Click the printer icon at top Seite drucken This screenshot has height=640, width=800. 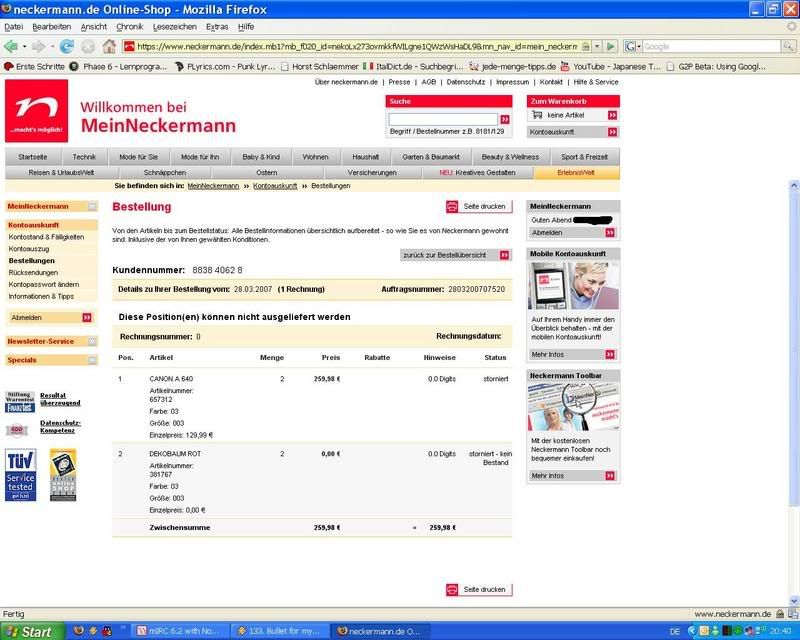tap(452, 206)
